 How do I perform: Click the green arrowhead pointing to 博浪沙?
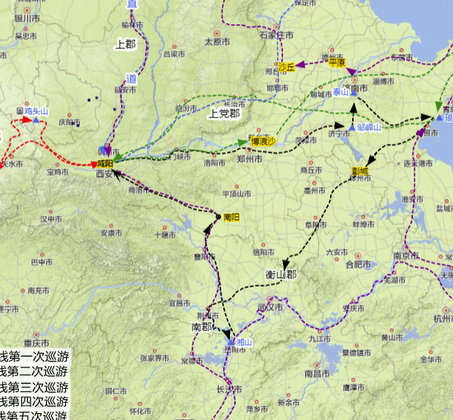point(243,143)
